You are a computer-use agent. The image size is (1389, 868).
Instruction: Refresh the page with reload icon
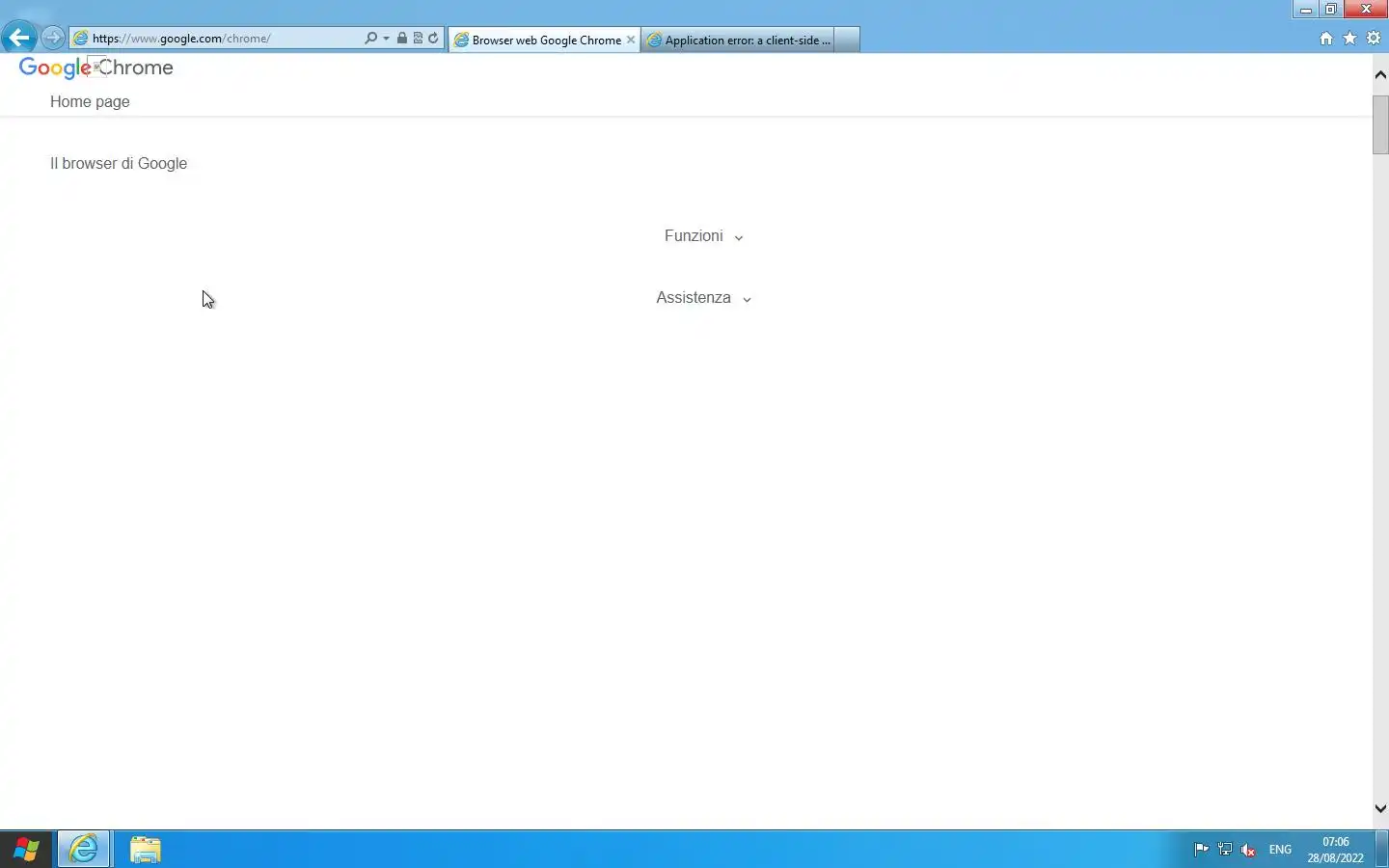click(433, 39)
